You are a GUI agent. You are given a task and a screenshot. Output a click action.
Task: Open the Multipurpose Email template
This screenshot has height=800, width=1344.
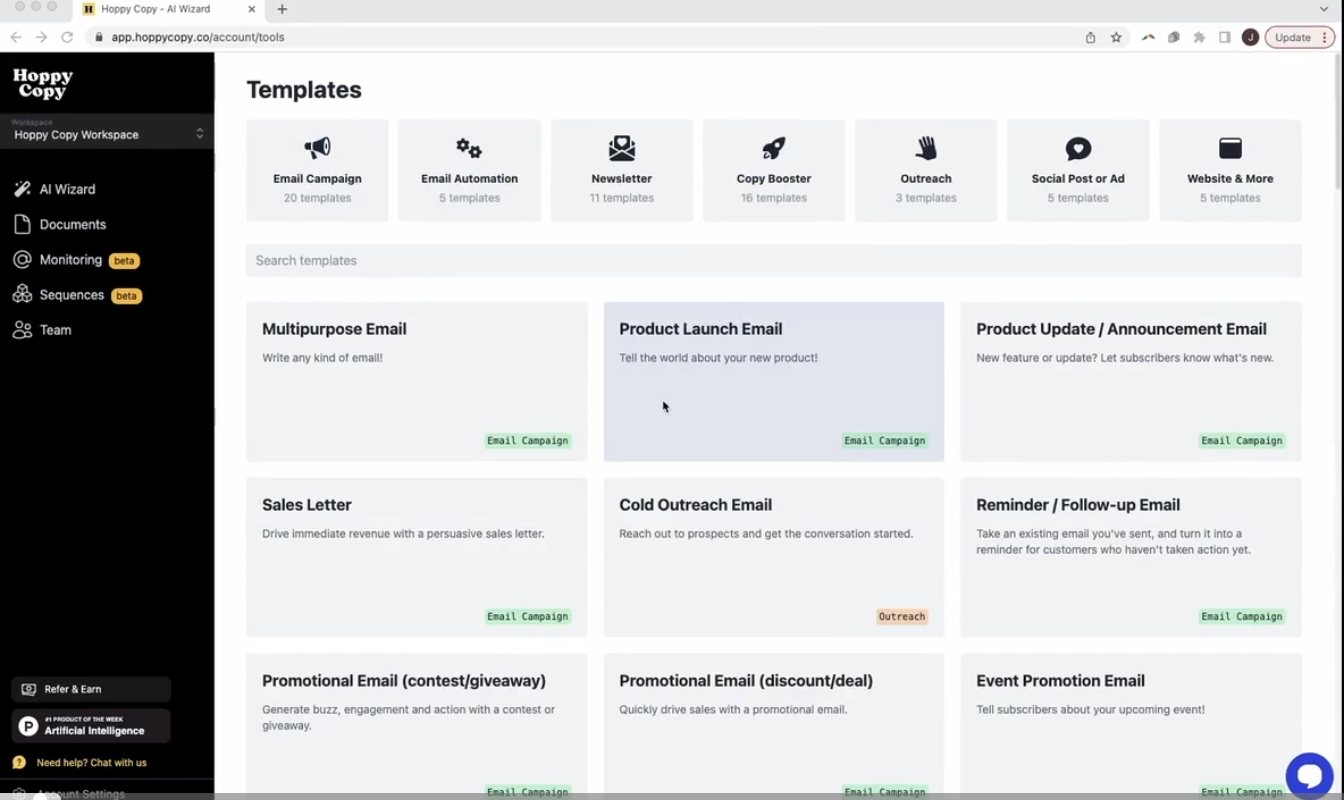point(417,381)
